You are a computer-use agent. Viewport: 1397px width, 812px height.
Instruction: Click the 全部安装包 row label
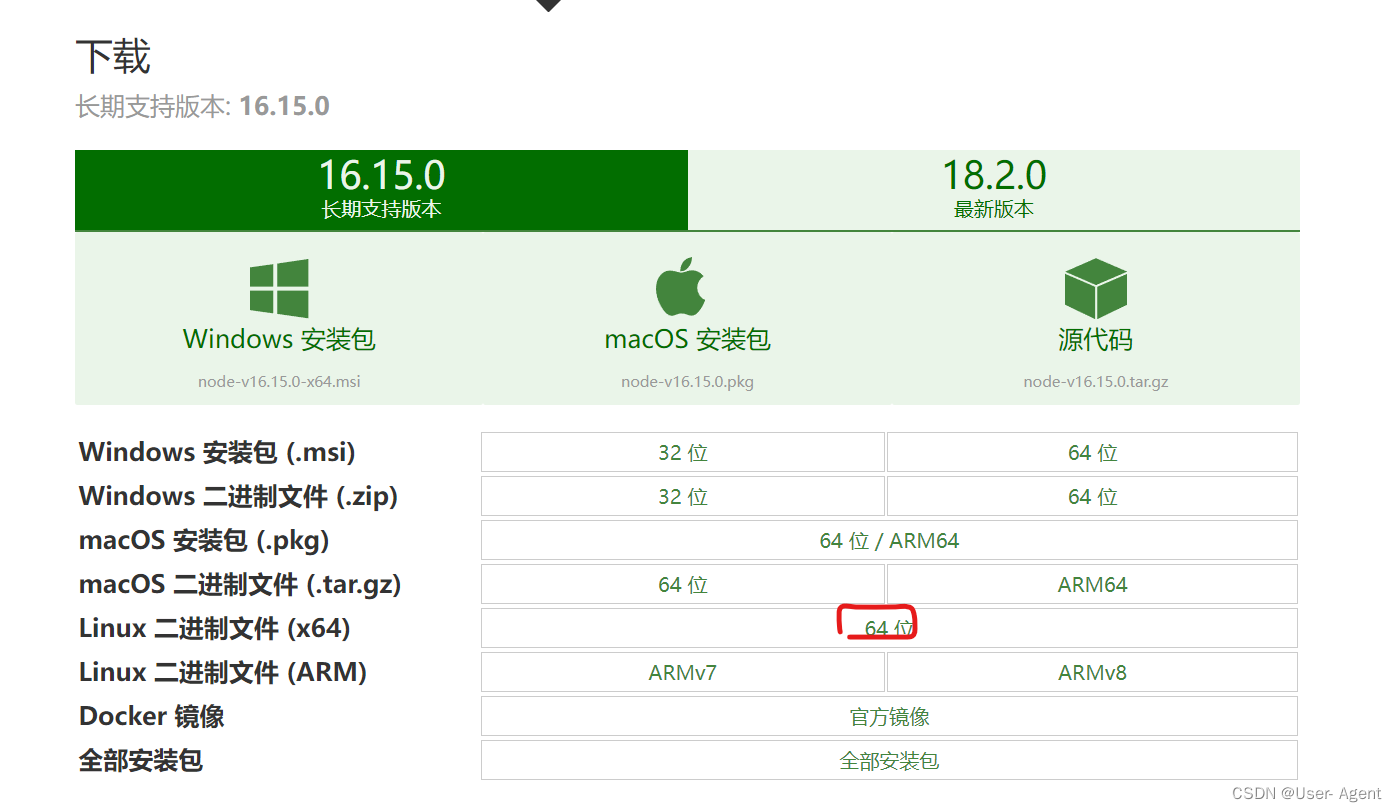pos(141,760)
